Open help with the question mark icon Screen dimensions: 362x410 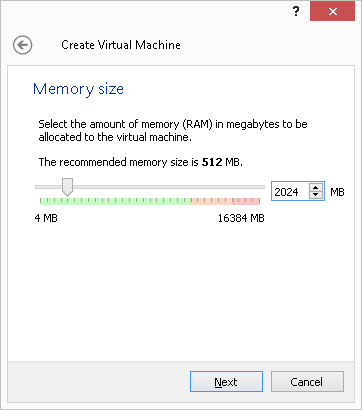pos(296,12)
